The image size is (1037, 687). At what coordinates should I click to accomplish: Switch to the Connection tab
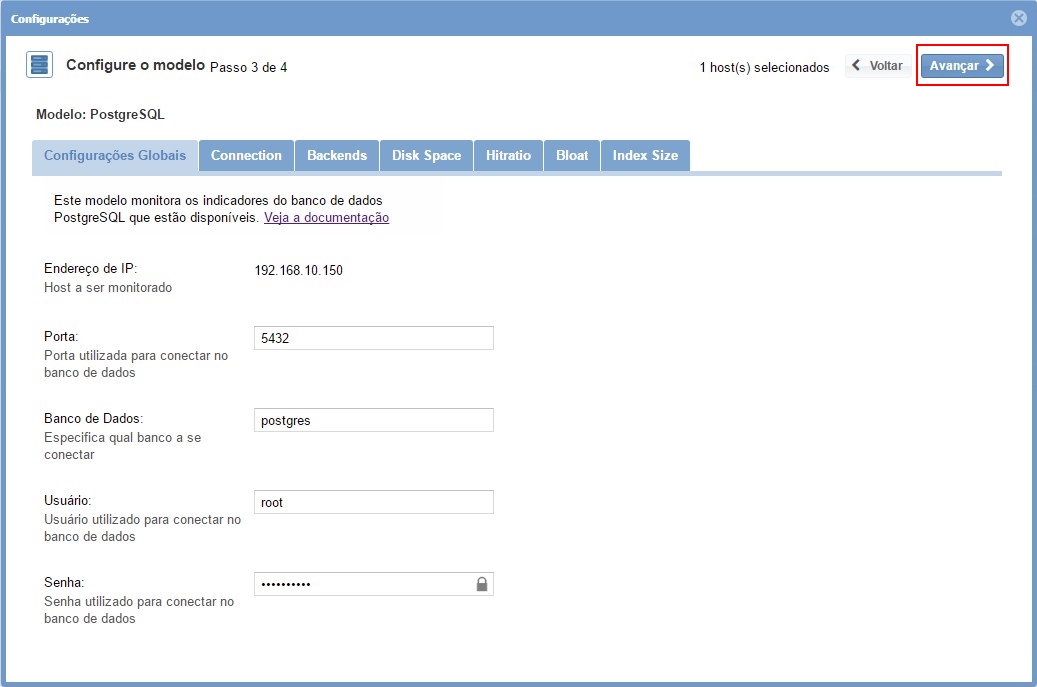[246, 156]
